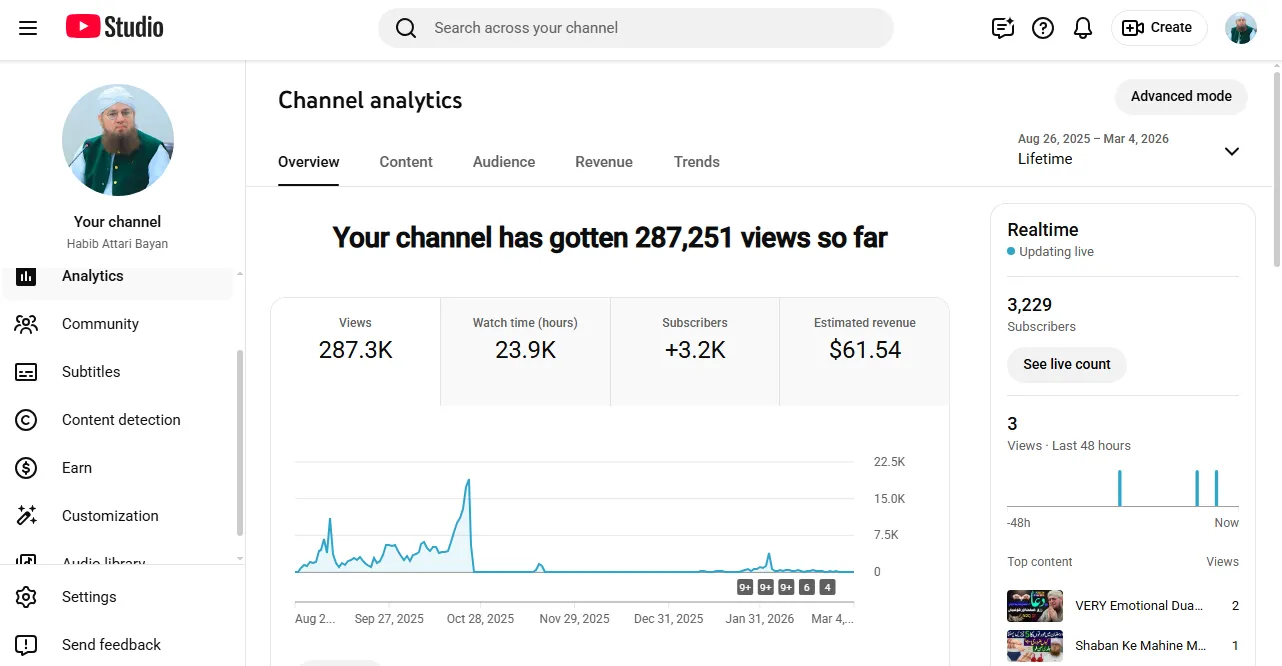Open Subtitles in the sidebar
The width and height of the screenshot is (1282, 666).
click(x=118, y=372)
